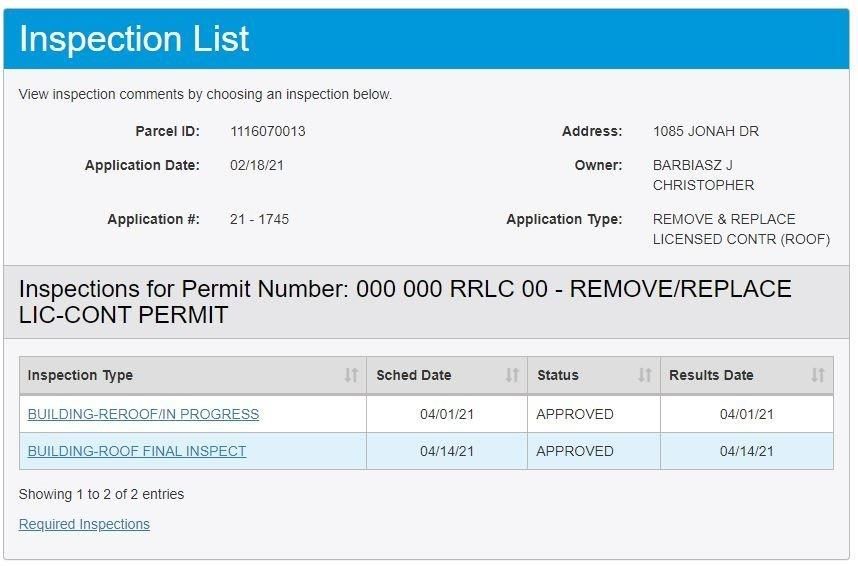Click APPROVED status in the reroof row
The width and height of the screenshot is (858, 566).
click(575, 414)
